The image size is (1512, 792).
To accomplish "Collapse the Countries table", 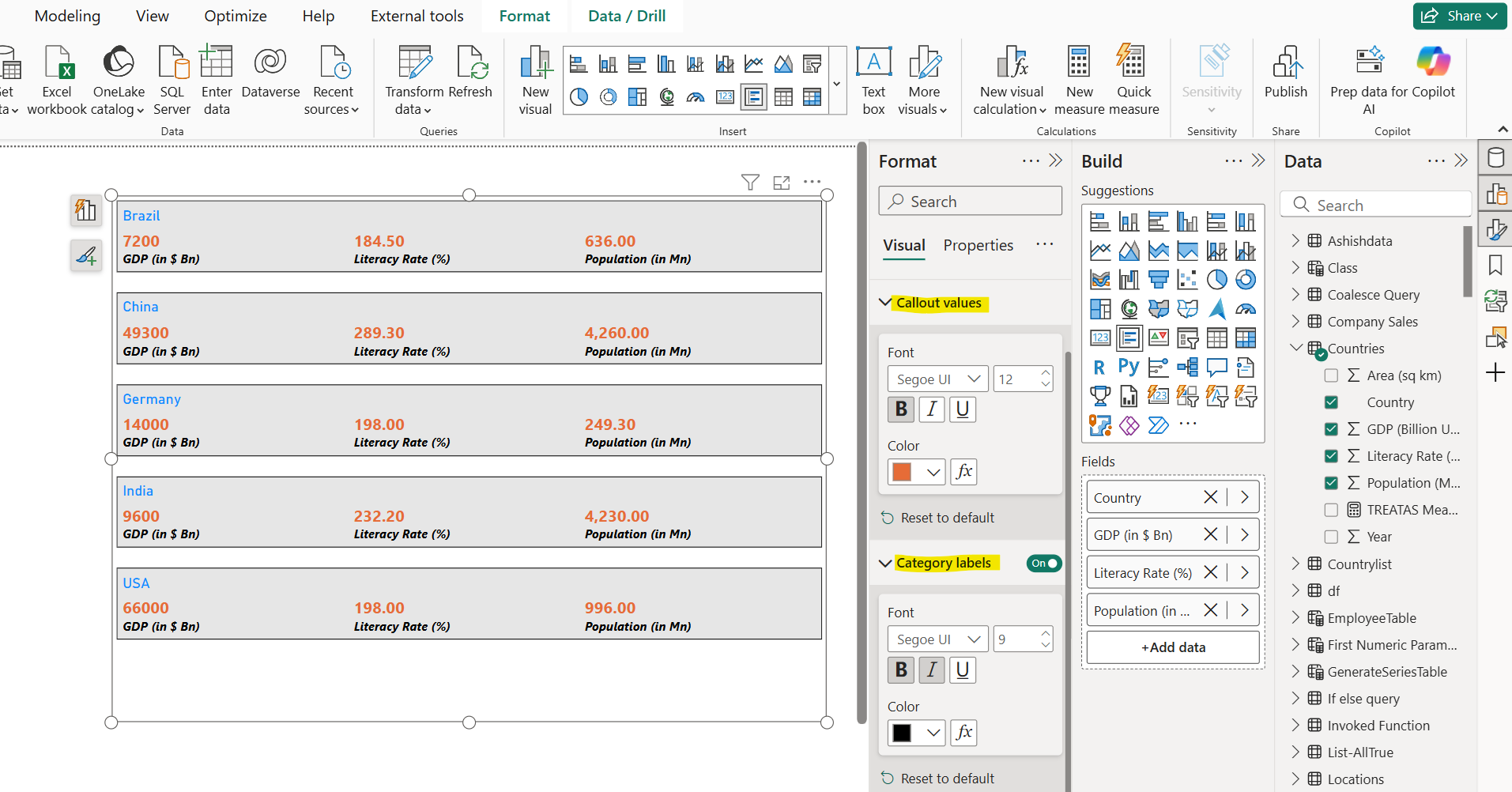I will point(1295,348).
